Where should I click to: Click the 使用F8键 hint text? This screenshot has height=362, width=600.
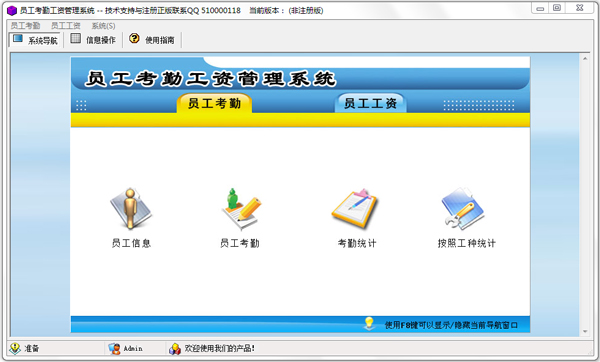(451, 325)
